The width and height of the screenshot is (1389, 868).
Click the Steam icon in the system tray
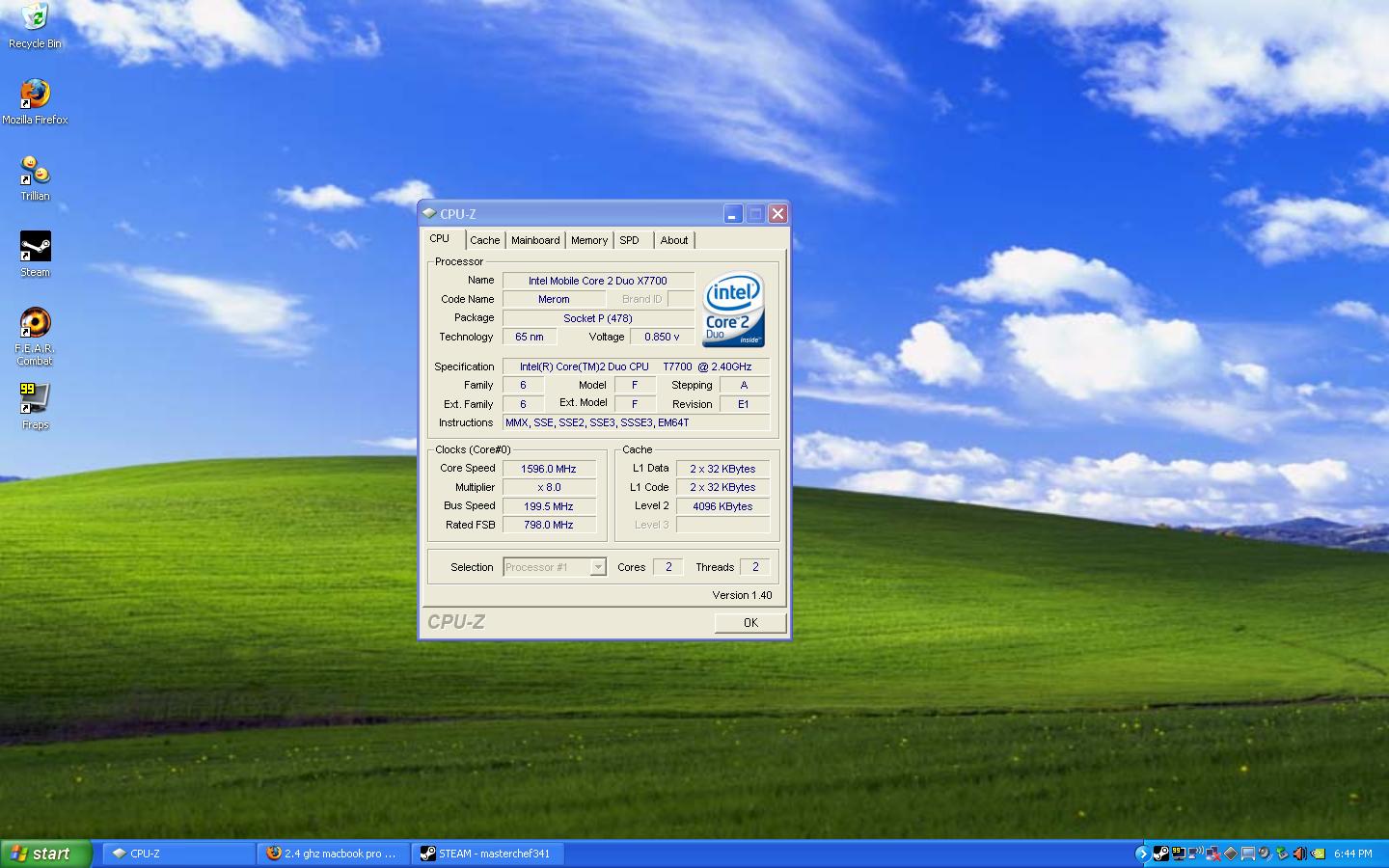click(1161, 854)
